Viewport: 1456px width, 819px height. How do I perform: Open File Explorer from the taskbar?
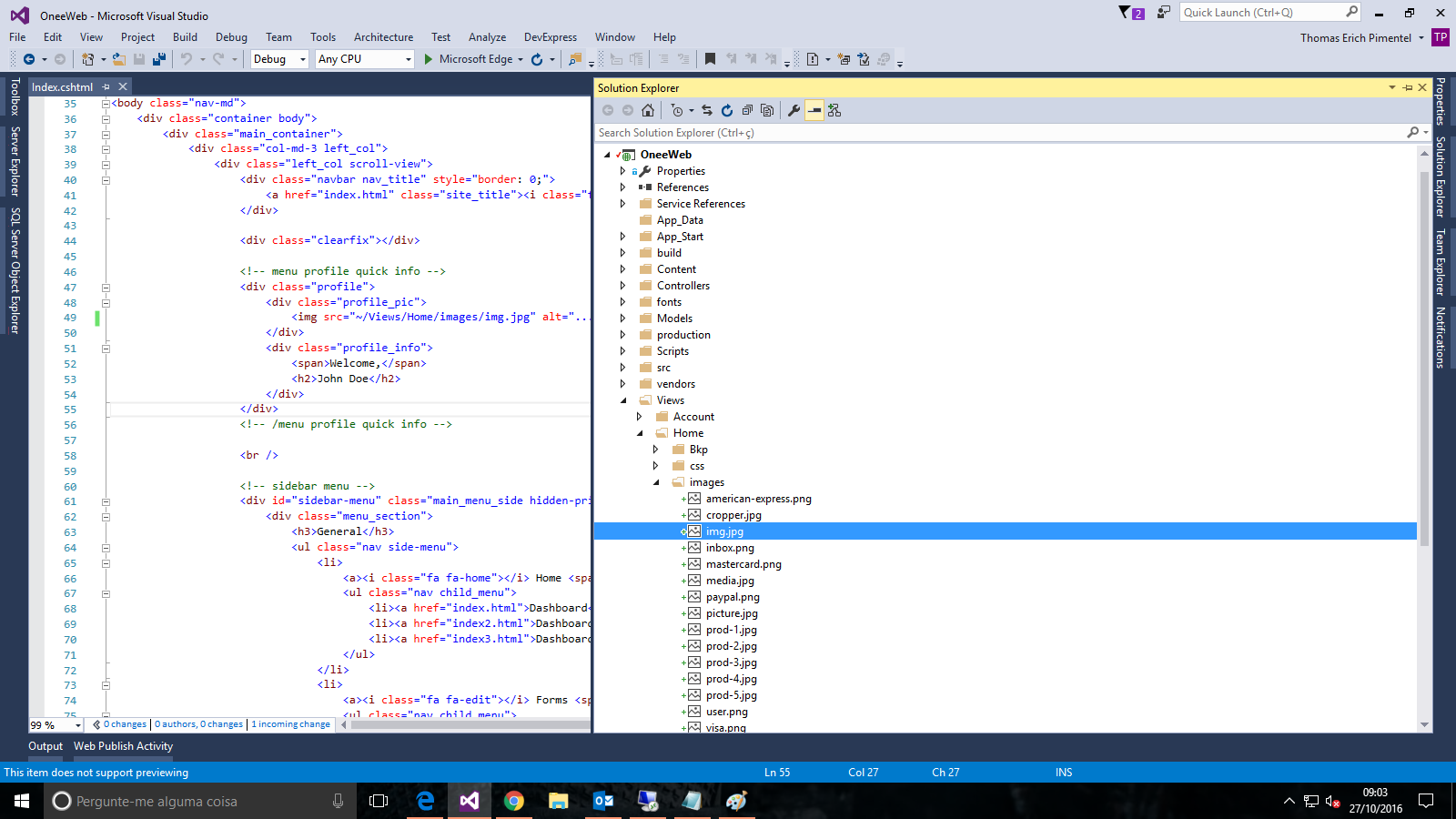coord(558,801)
